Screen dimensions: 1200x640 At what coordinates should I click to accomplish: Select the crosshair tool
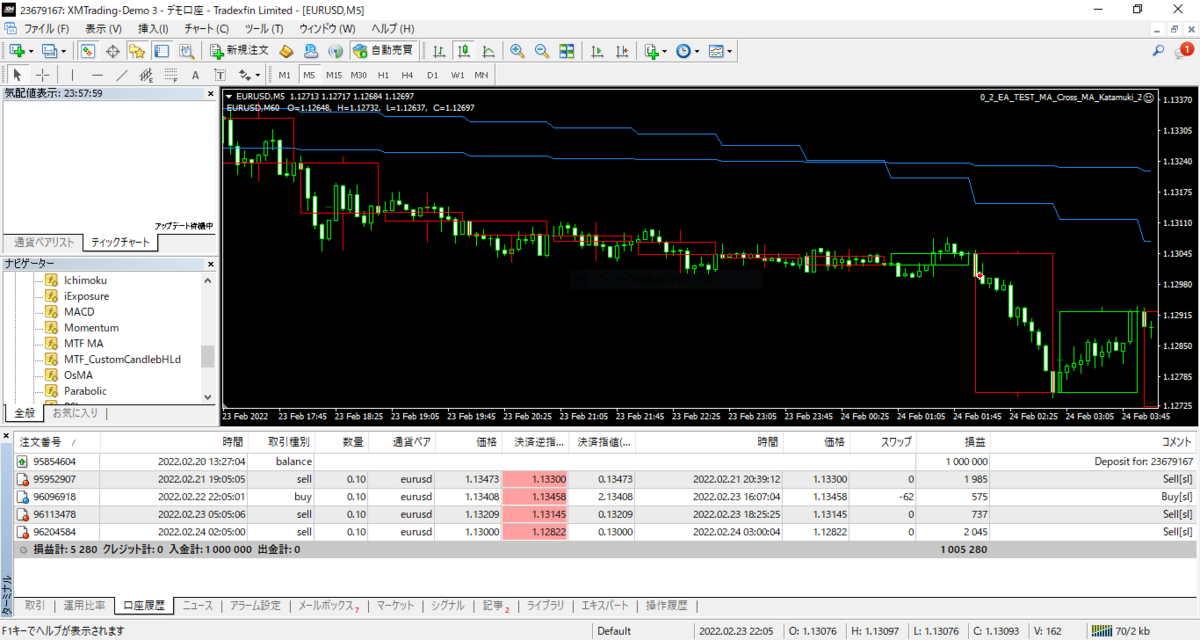tap(43, 74)
